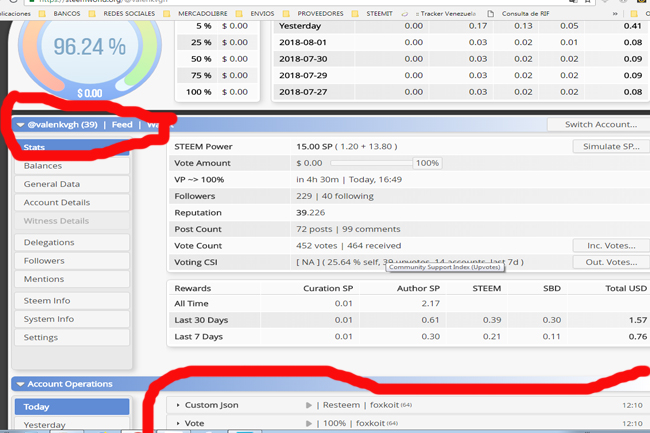This screenshot has width=650, height=433.
Task: Open the Account Details tab
Action: click(x=72, y=203)
